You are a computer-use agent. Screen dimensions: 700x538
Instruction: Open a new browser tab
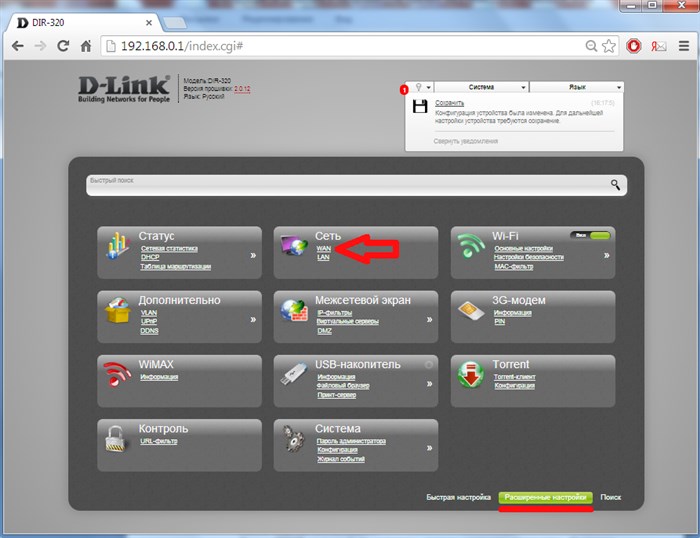pos(175,23)
